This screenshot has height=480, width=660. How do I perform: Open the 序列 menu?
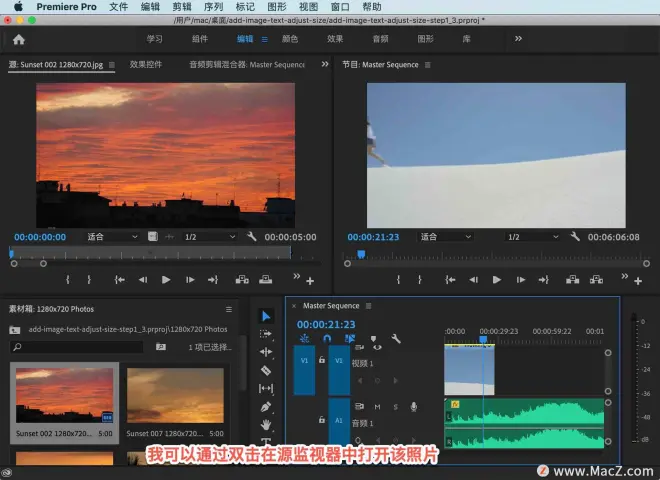click(213, 7)
